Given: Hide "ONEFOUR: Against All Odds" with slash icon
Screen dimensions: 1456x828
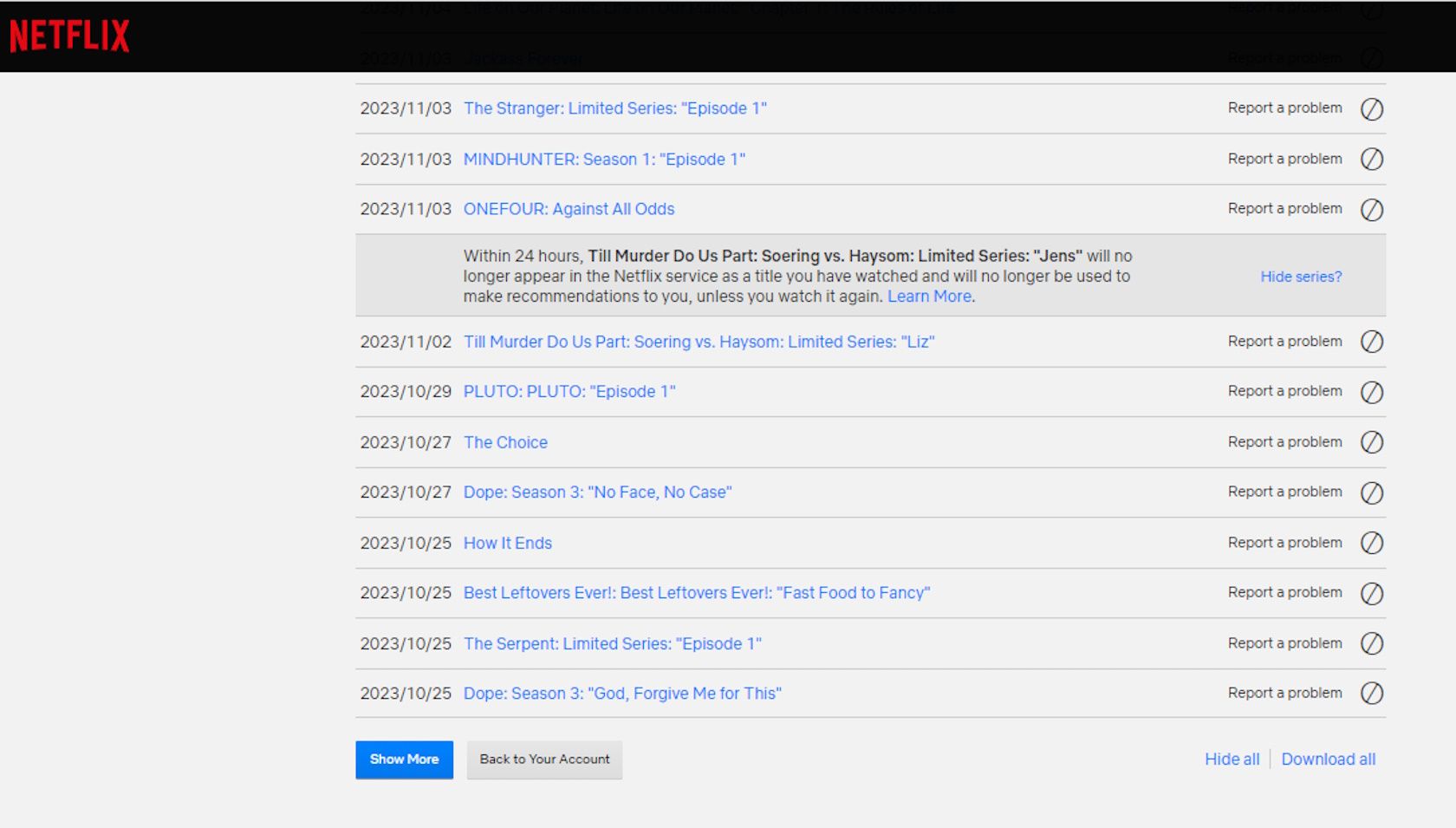Looking at the screenshot, I should click(1372, 210).
